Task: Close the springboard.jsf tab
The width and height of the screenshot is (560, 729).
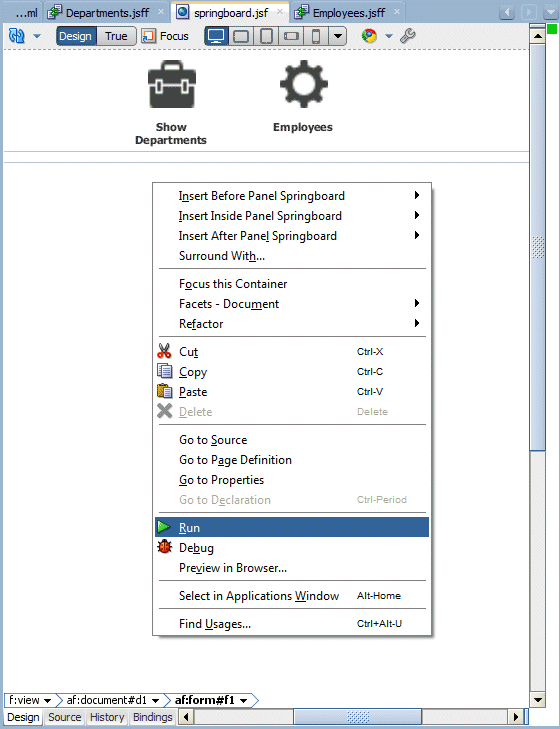Action: 280,12
